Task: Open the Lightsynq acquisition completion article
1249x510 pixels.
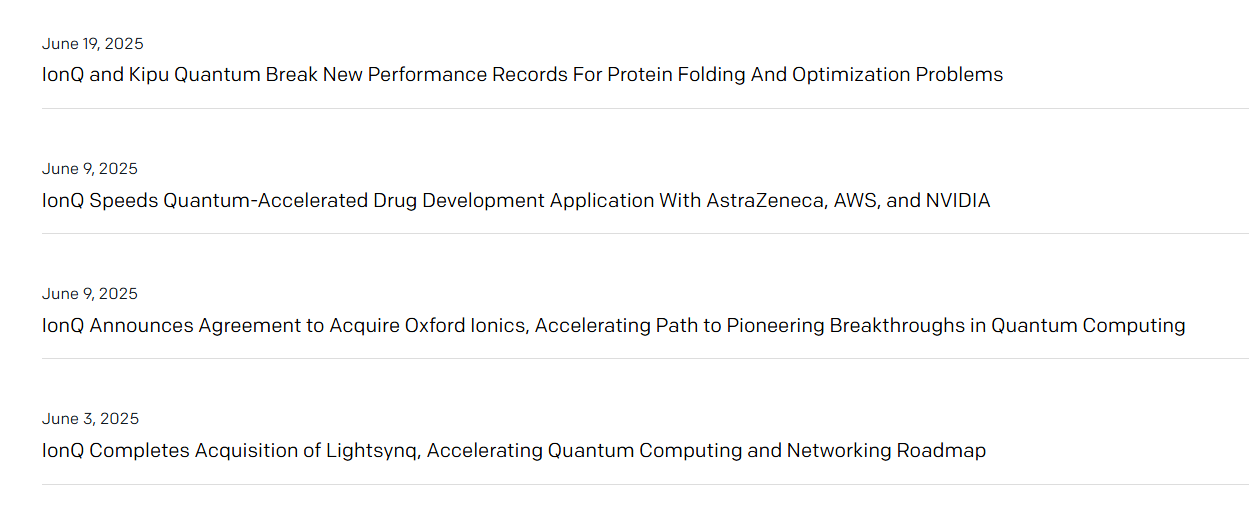Action: pos(514,450)
